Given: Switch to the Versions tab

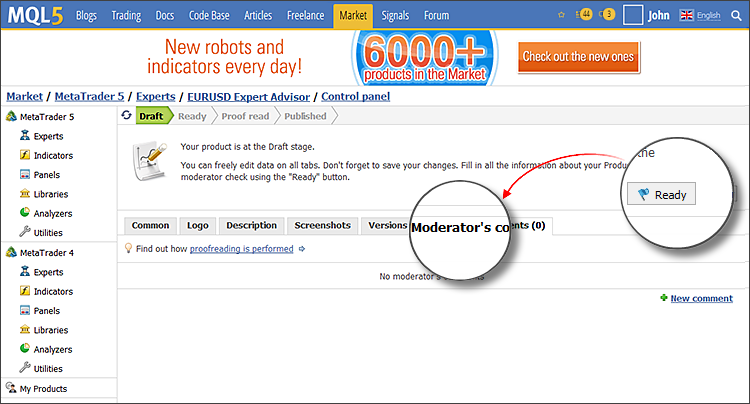Looking at the screenshot, I should click(387, 226).
